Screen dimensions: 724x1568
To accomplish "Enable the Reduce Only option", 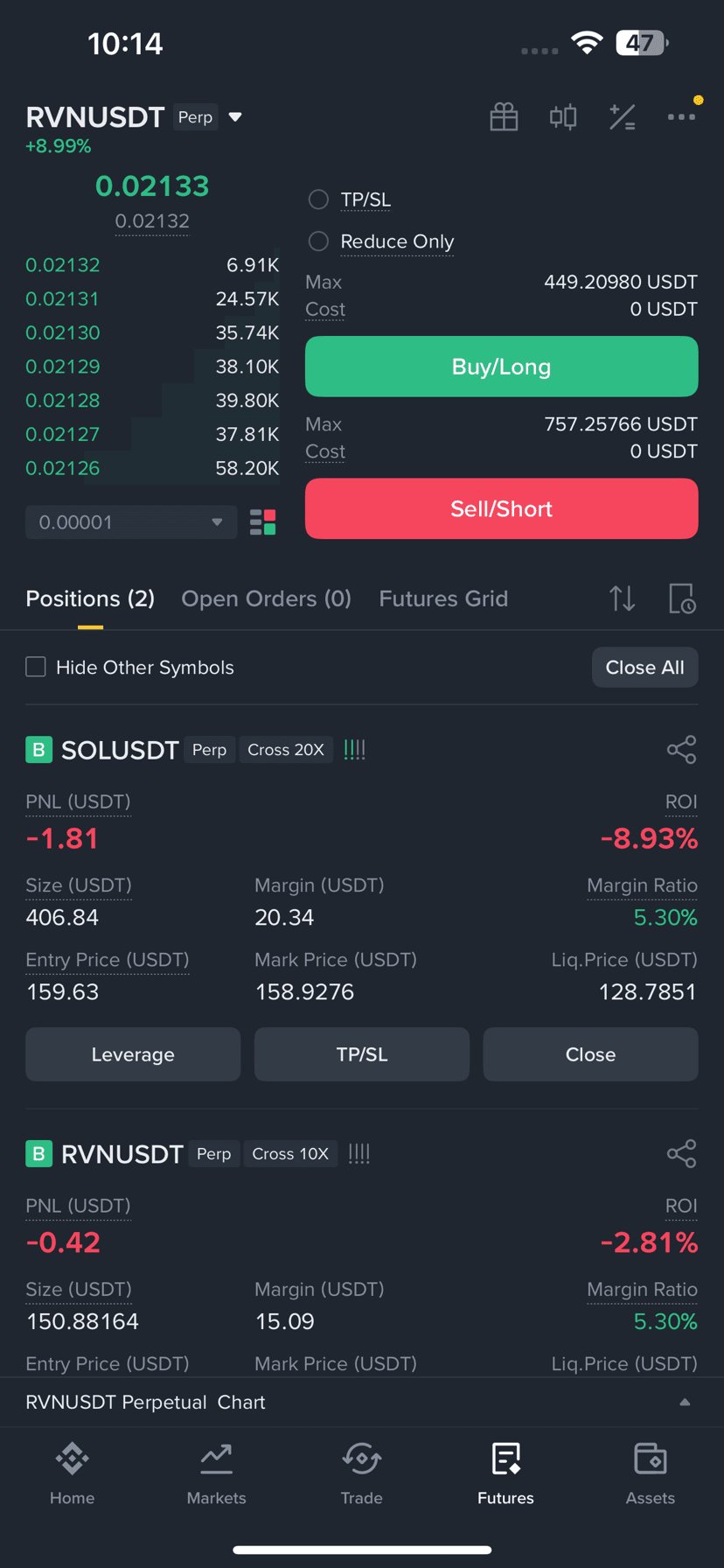I will point(318,241).
